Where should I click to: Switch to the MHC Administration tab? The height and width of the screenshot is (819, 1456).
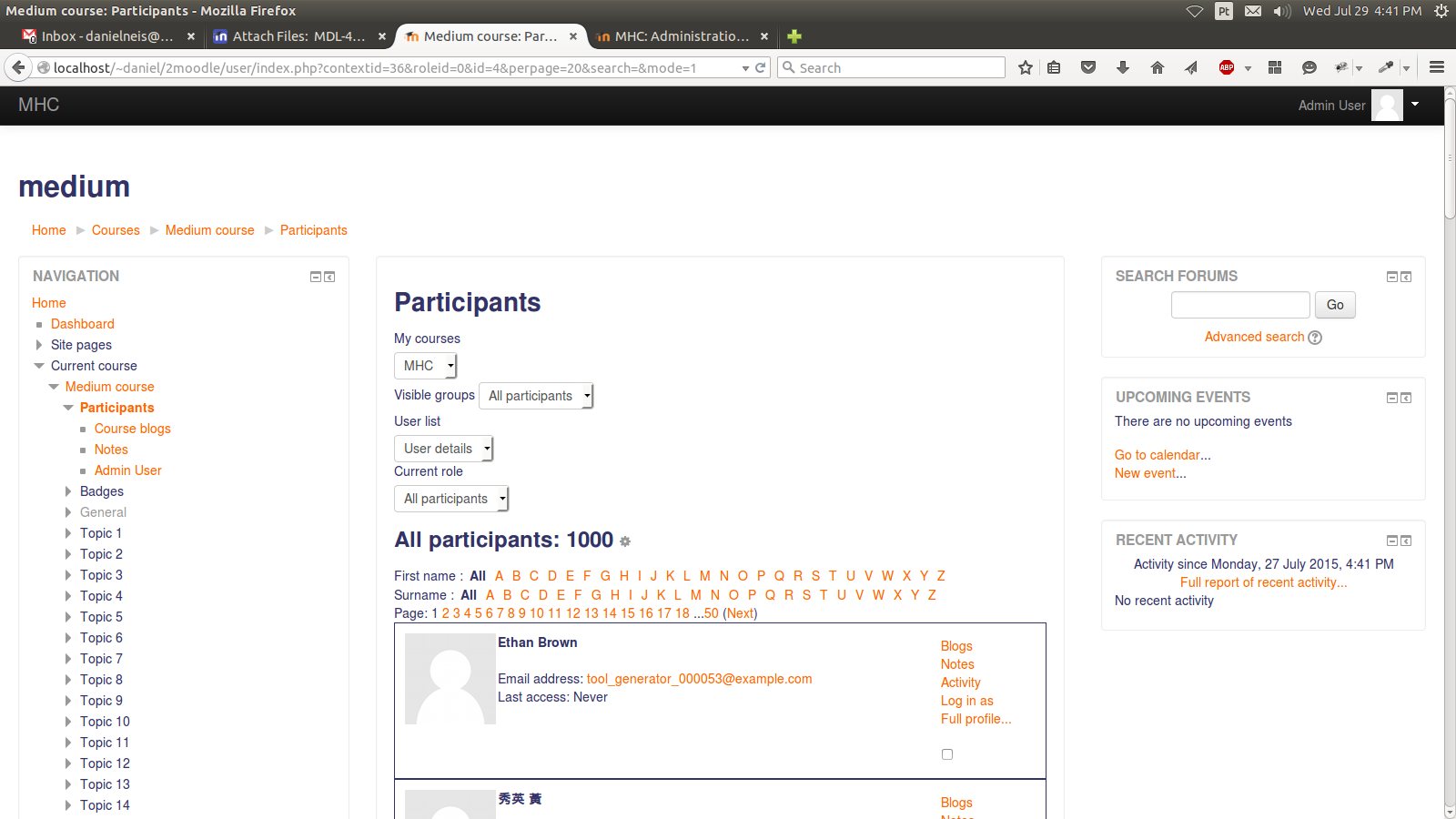click(681, 36)
